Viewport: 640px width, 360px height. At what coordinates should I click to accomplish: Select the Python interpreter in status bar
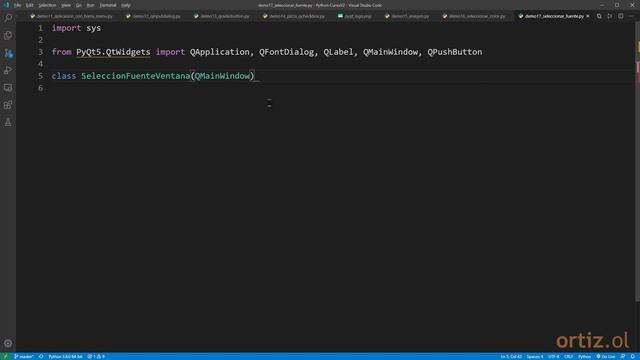tap(65, 356)
